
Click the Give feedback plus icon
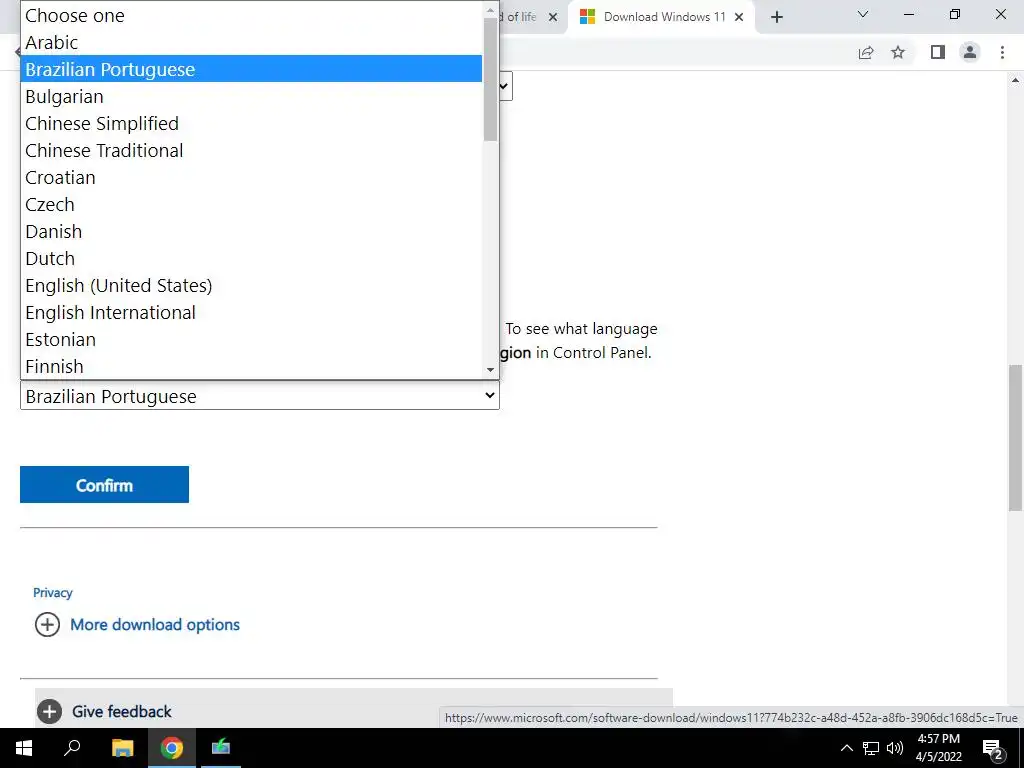pos(50,711)
